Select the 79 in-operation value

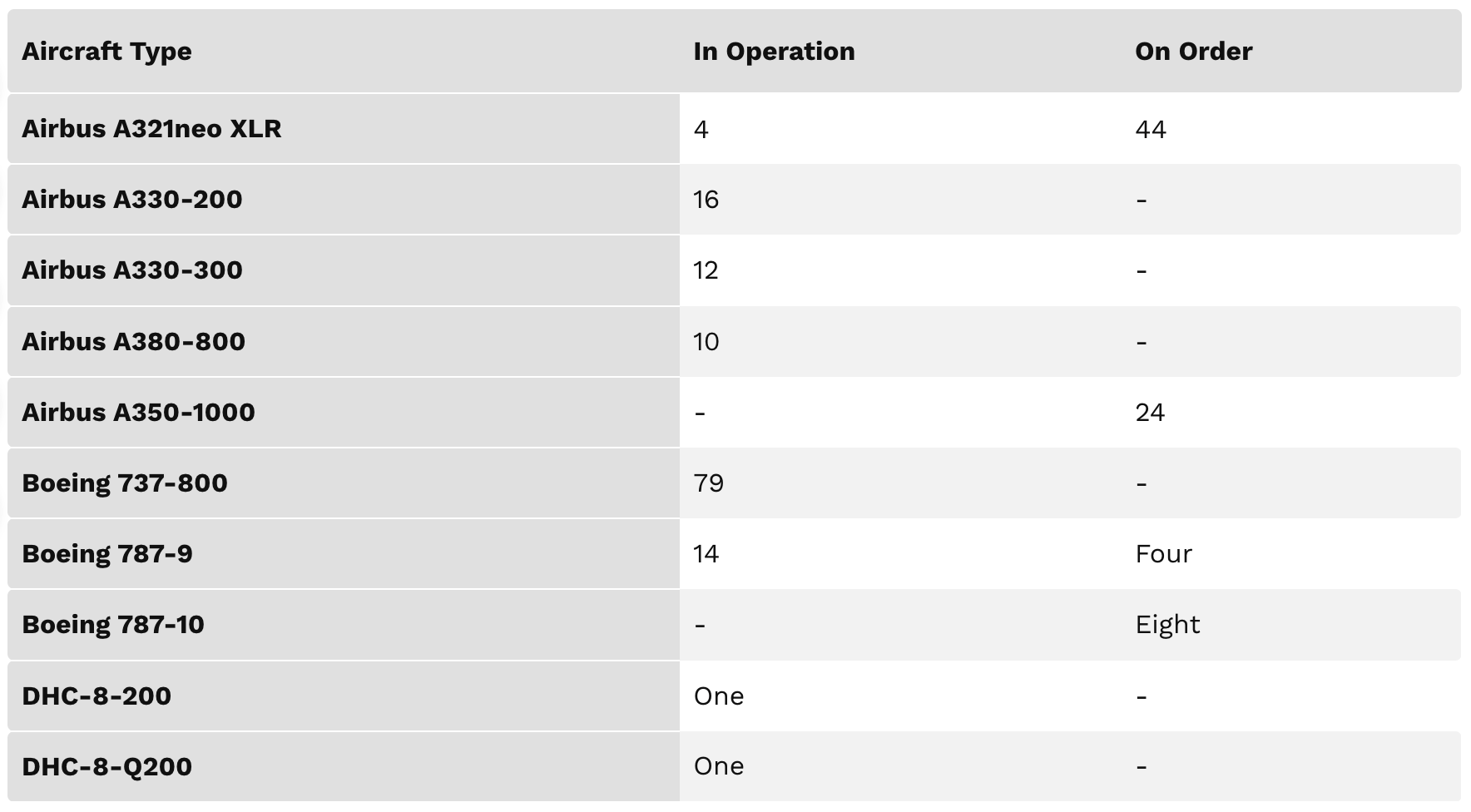(x=708, y=483)
